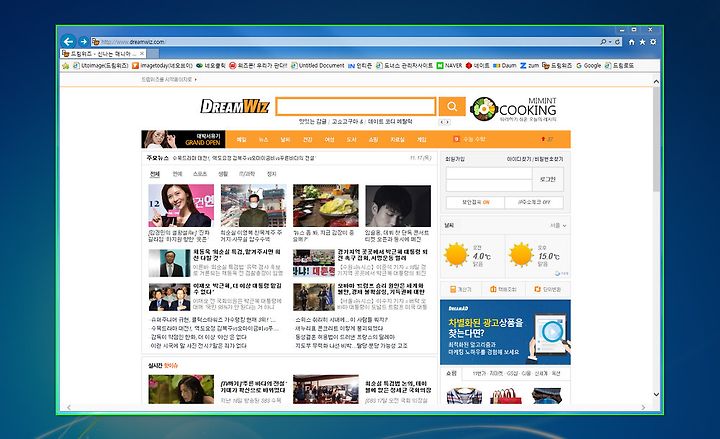Click the food dishes news thumbnail
Image resolution: width=720 pixels, height=439 pixels.
(326, 205)
